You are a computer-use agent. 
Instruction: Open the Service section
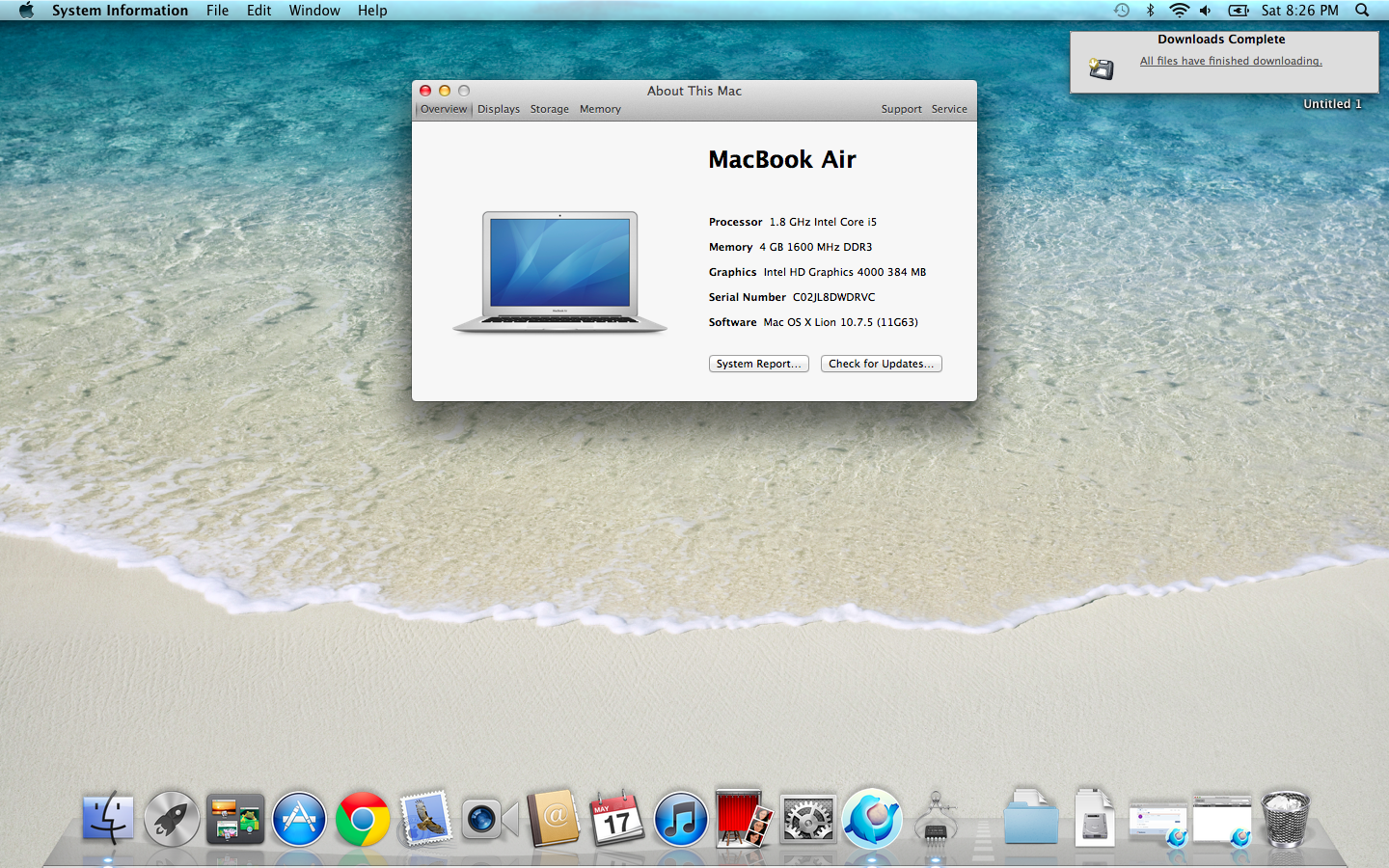[x=949, y=109]
